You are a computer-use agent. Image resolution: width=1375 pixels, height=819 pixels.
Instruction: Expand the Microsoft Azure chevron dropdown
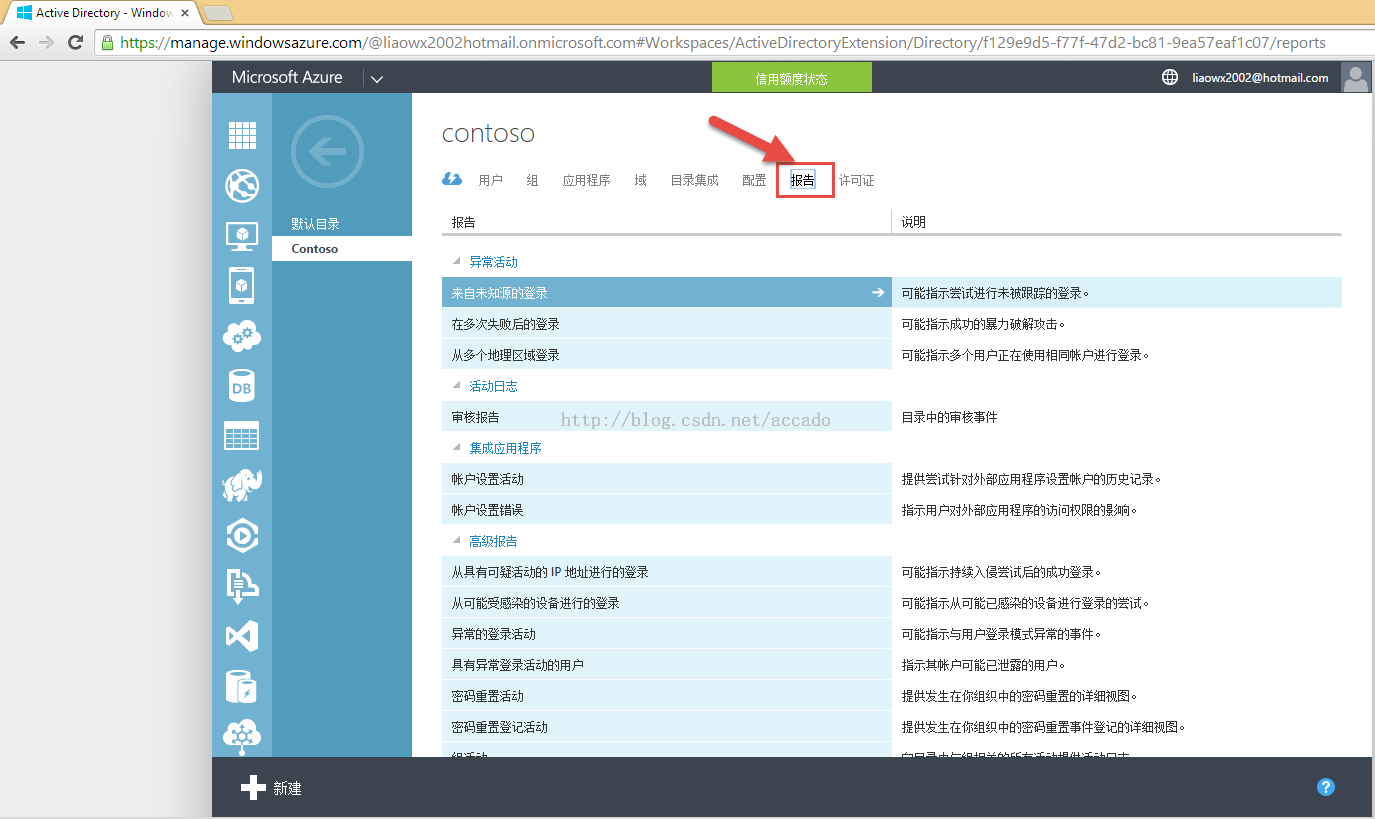376,79
